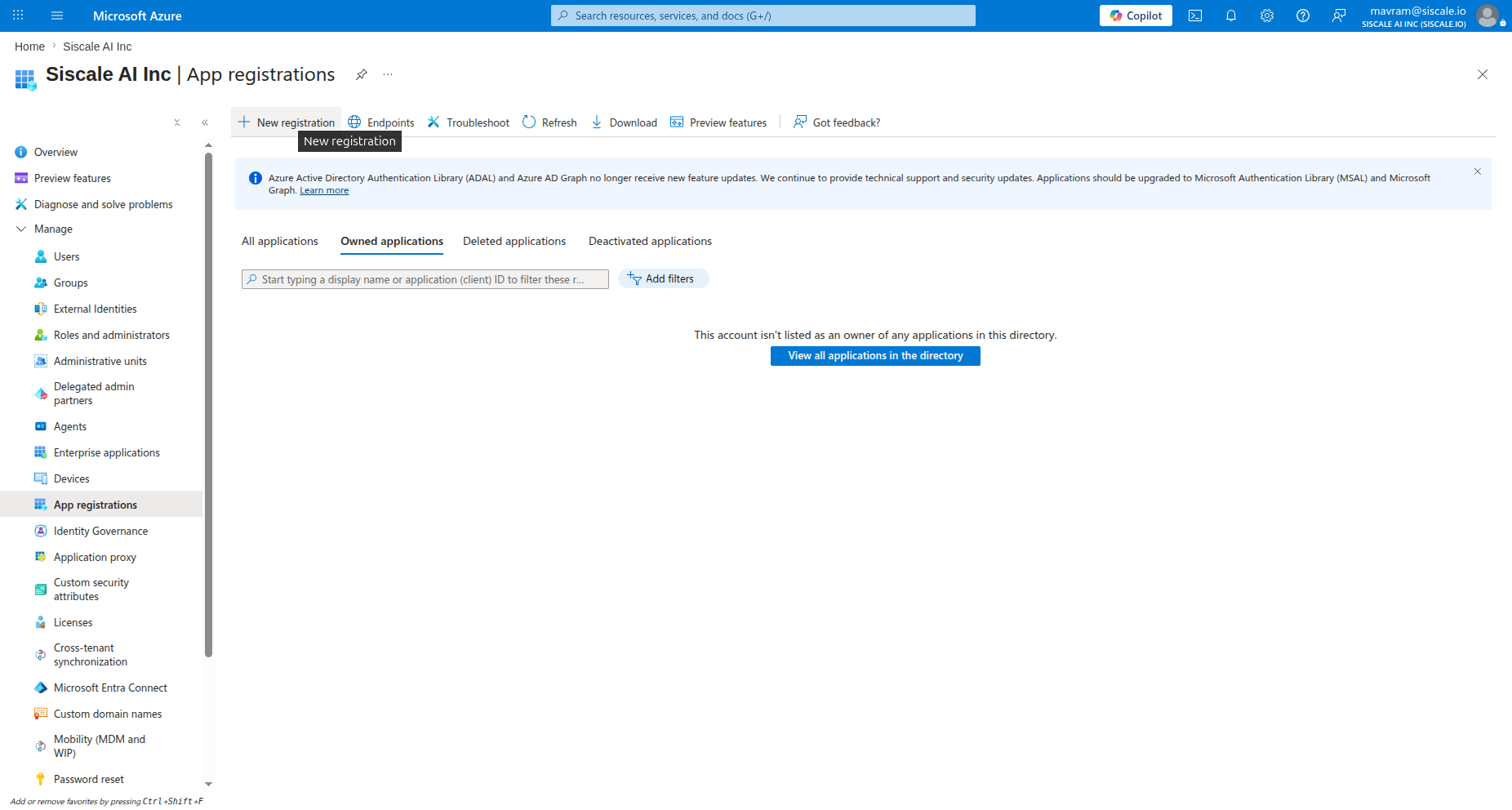
Task: Focus the global Azure search bar
Action: [763, 16]
